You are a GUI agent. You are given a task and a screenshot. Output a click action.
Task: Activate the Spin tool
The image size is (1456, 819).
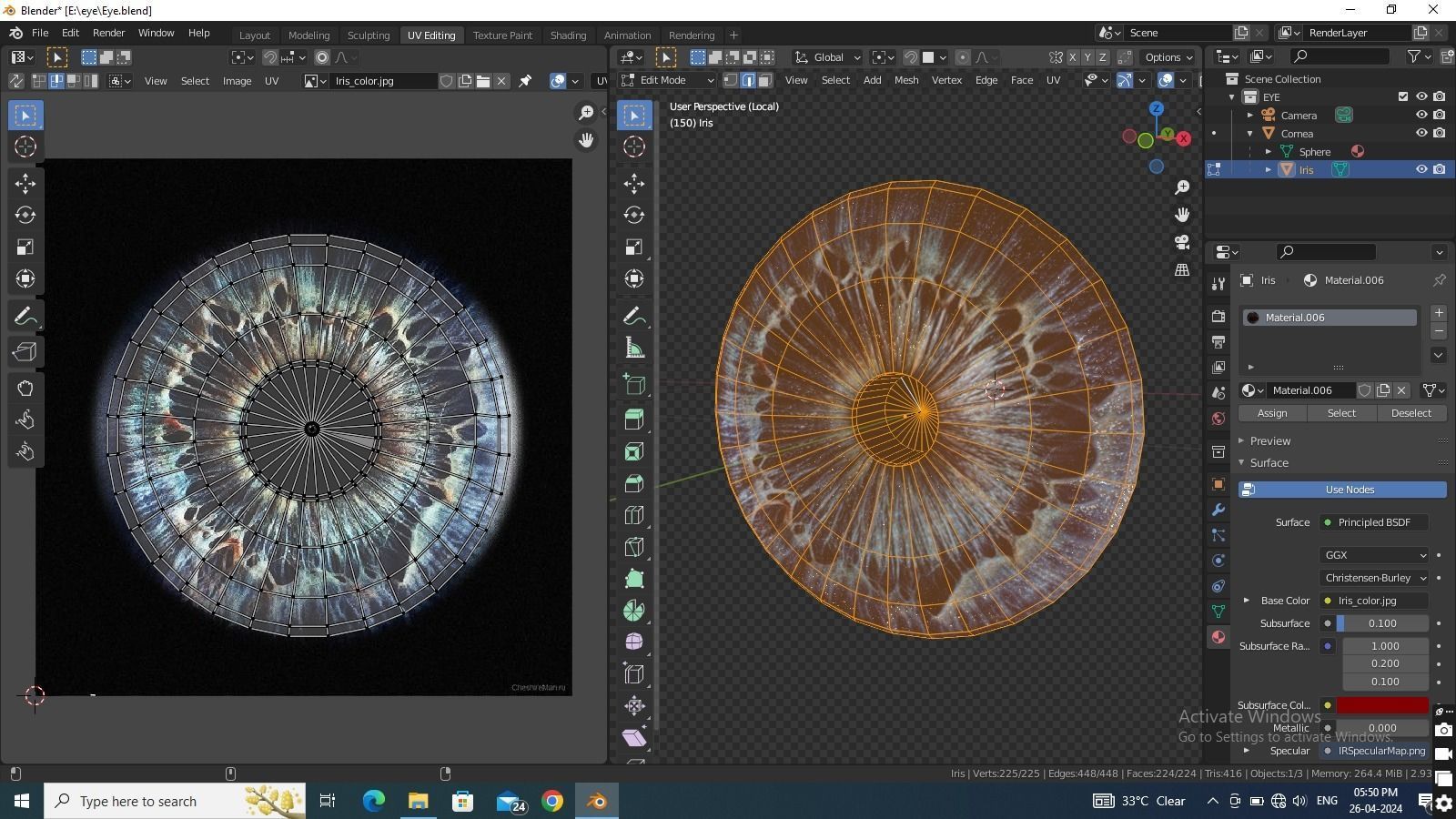pyautogui.click(x=634, y=611)
